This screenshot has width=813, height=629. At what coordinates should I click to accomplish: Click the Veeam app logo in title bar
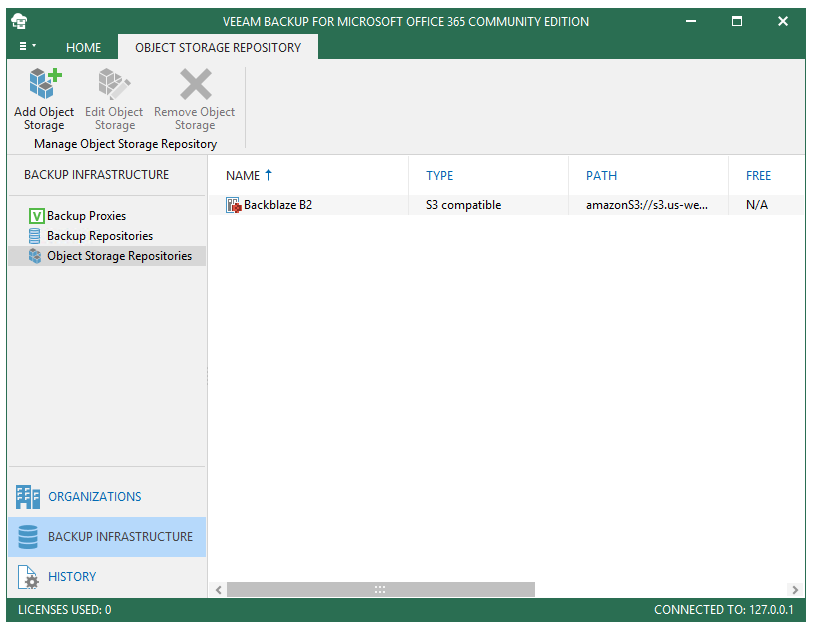pos(20,21)
